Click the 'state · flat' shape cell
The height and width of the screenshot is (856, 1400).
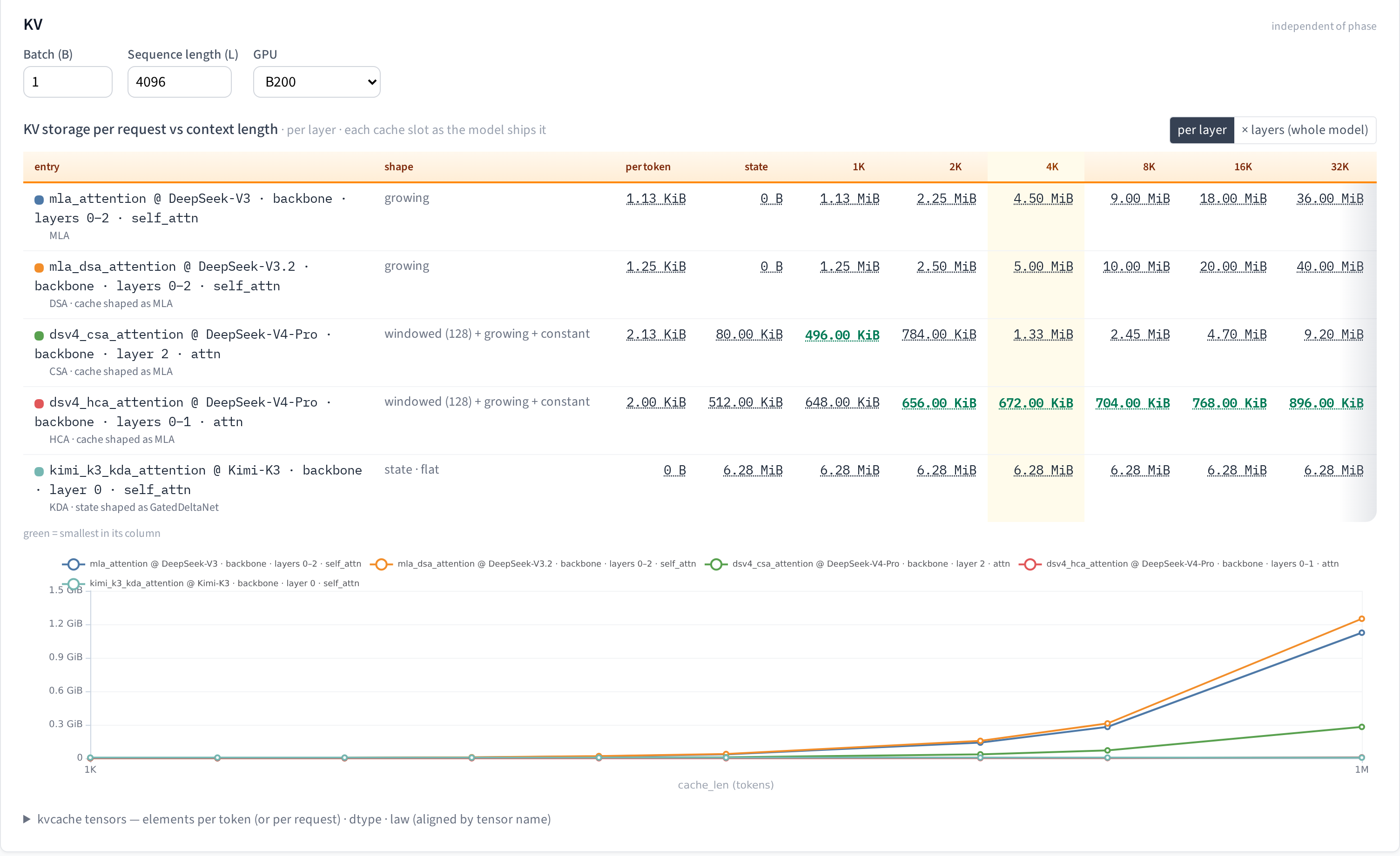[411, 470]
